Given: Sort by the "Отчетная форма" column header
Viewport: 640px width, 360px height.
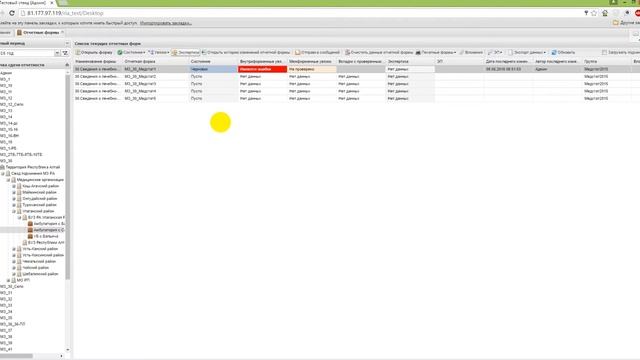Looking at the screenshot, I should coord(156,61).
